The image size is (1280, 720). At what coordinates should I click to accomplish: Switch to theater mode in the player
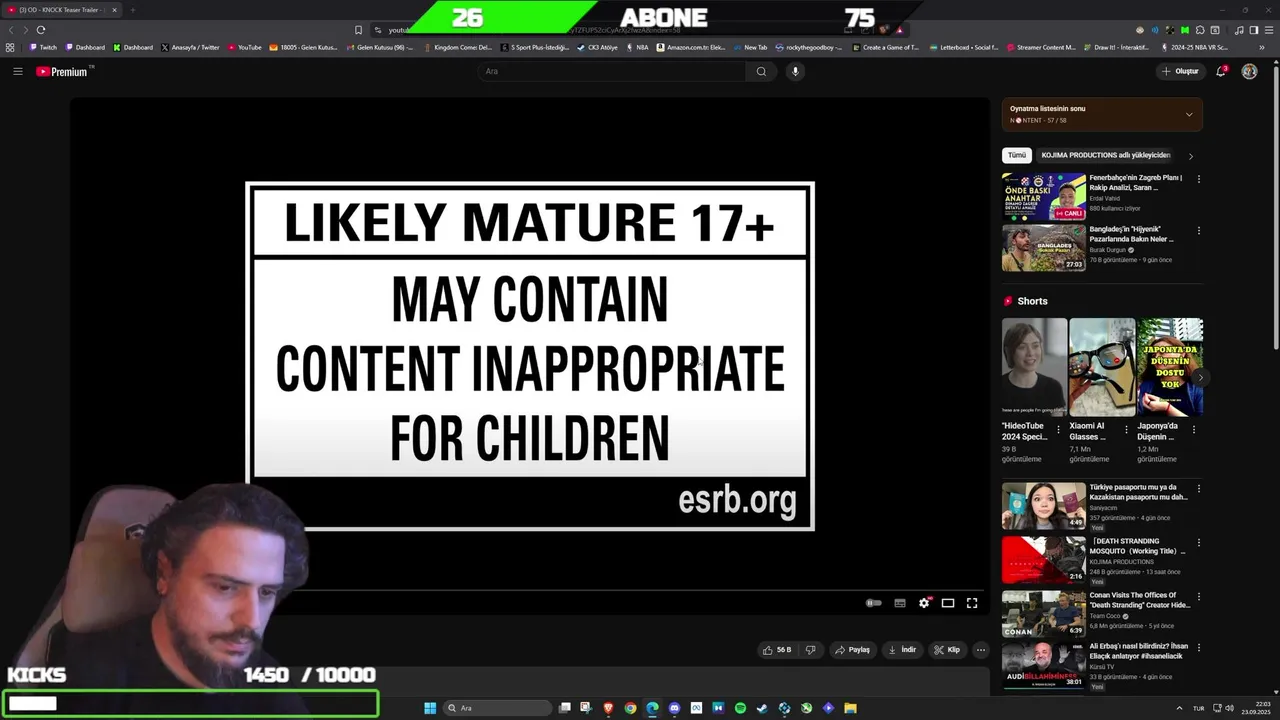tap(948, 603)
